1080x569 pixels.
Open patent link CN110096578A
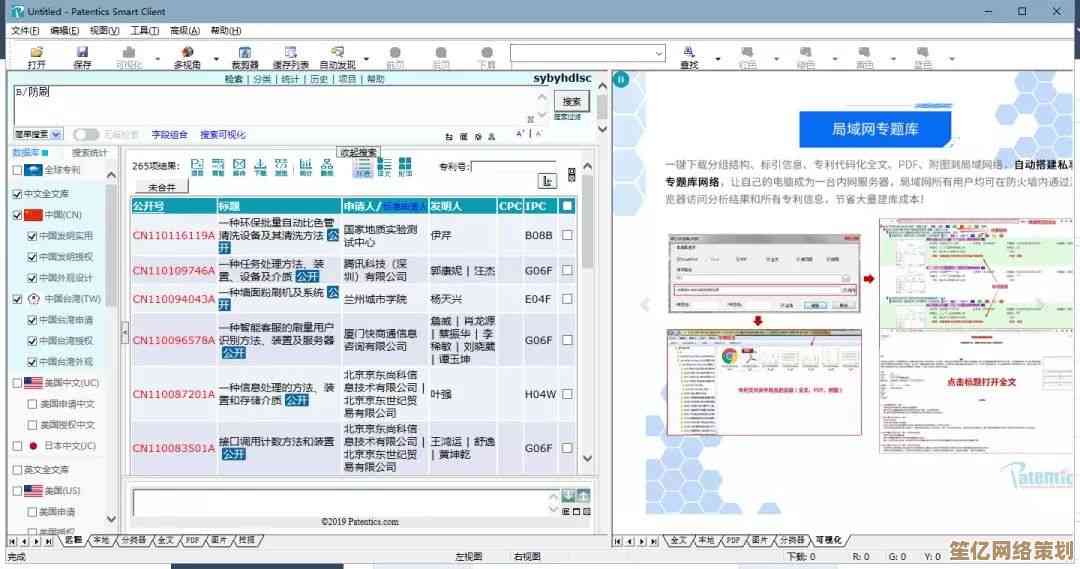coord(173,340)
